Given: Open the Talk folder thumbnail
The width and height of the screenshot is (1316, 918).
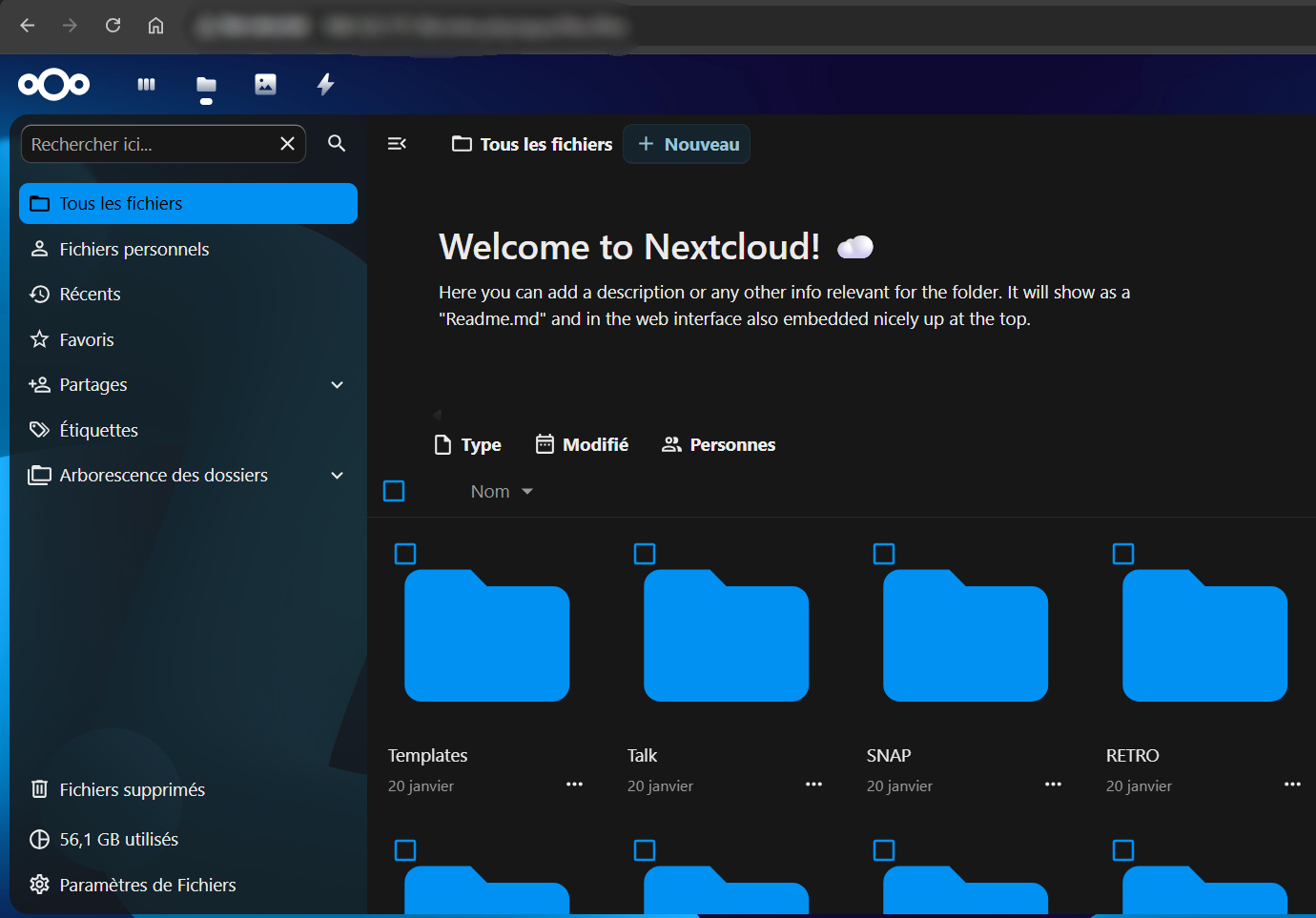Looking at the screenshot, I should pyautogui.click(x=726, y=636).
